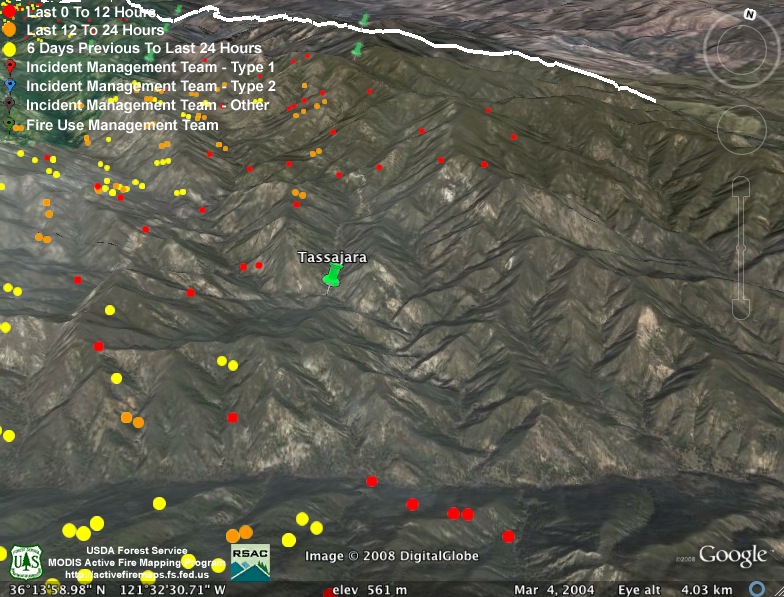Select the Tassajara placemark label
This screenshot has height=597, width=784.
pos(332,257)
